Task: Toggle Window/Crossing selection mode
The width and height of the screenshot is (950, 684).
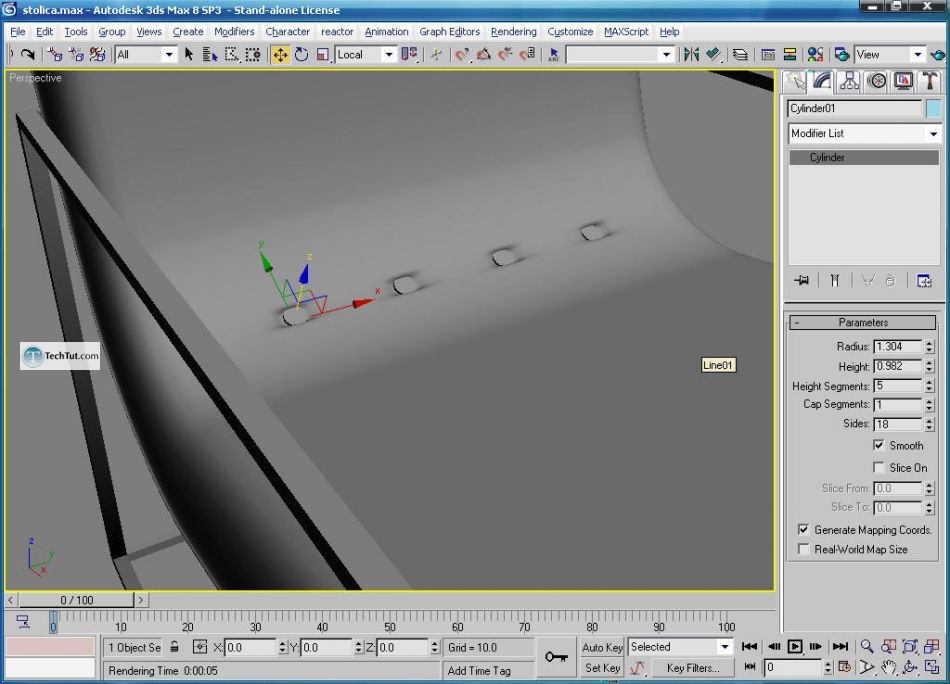Action: coord(253,55)
